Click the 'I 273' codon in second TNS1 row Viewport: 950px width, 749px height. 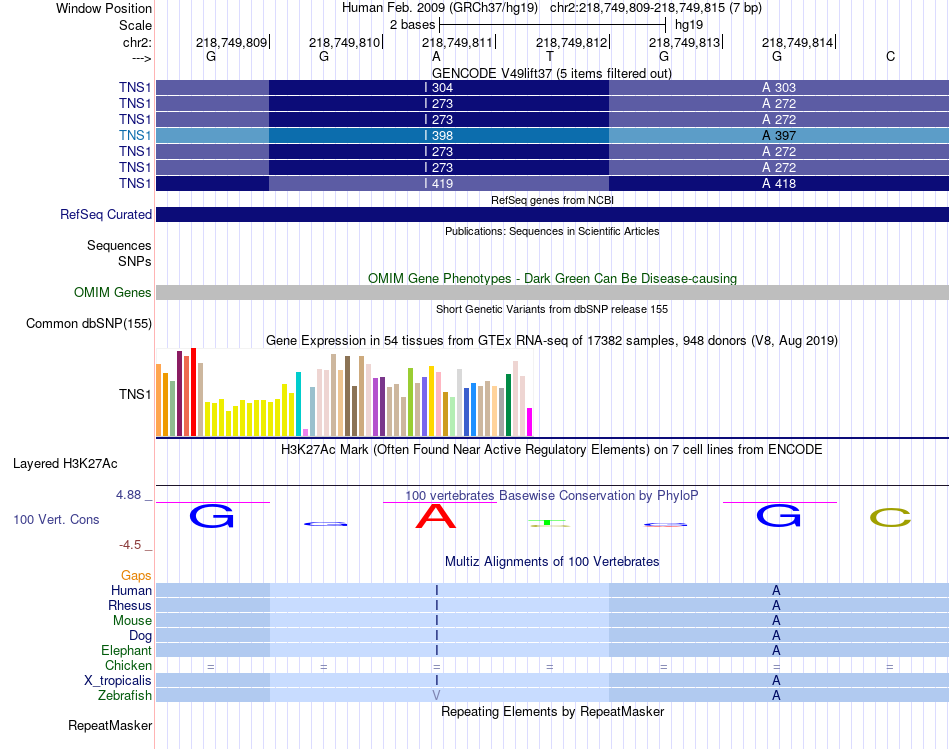coord(439,104)
